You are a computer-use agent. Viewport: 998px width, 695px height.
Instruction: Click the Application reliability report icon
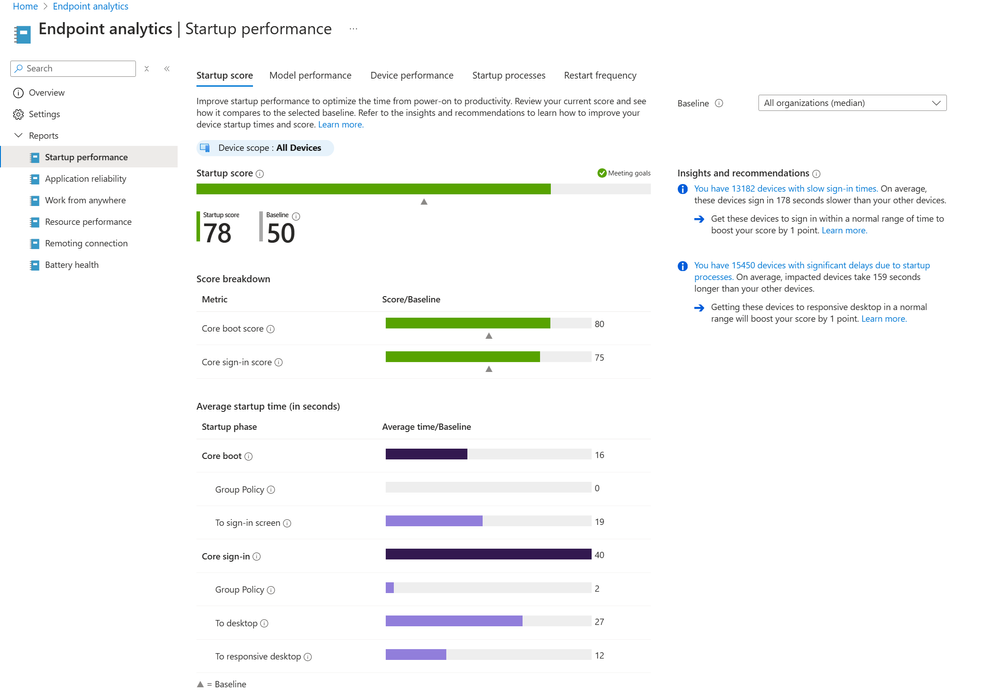pos(35,179)
